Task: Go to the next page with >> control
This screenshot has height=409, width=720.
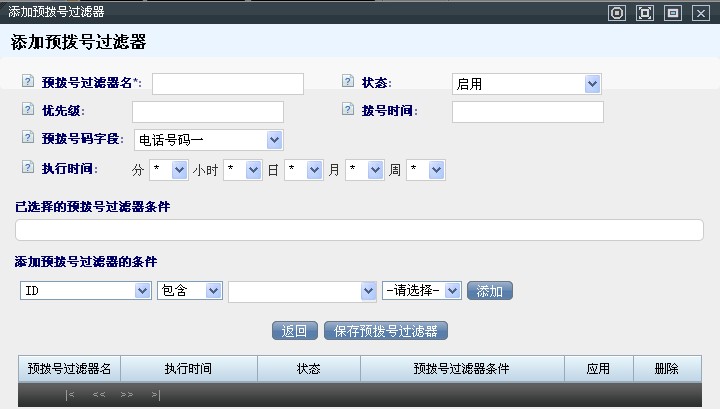Action: 127,395
